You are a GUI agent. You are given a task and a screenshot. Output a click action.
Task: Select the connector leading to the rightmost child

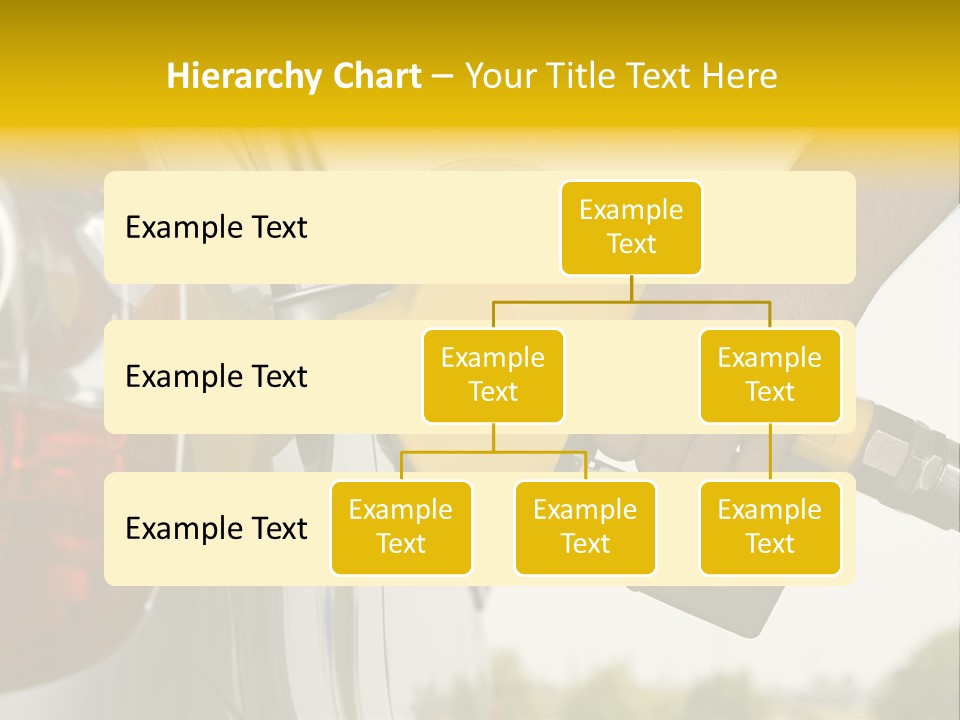point(770,450)
